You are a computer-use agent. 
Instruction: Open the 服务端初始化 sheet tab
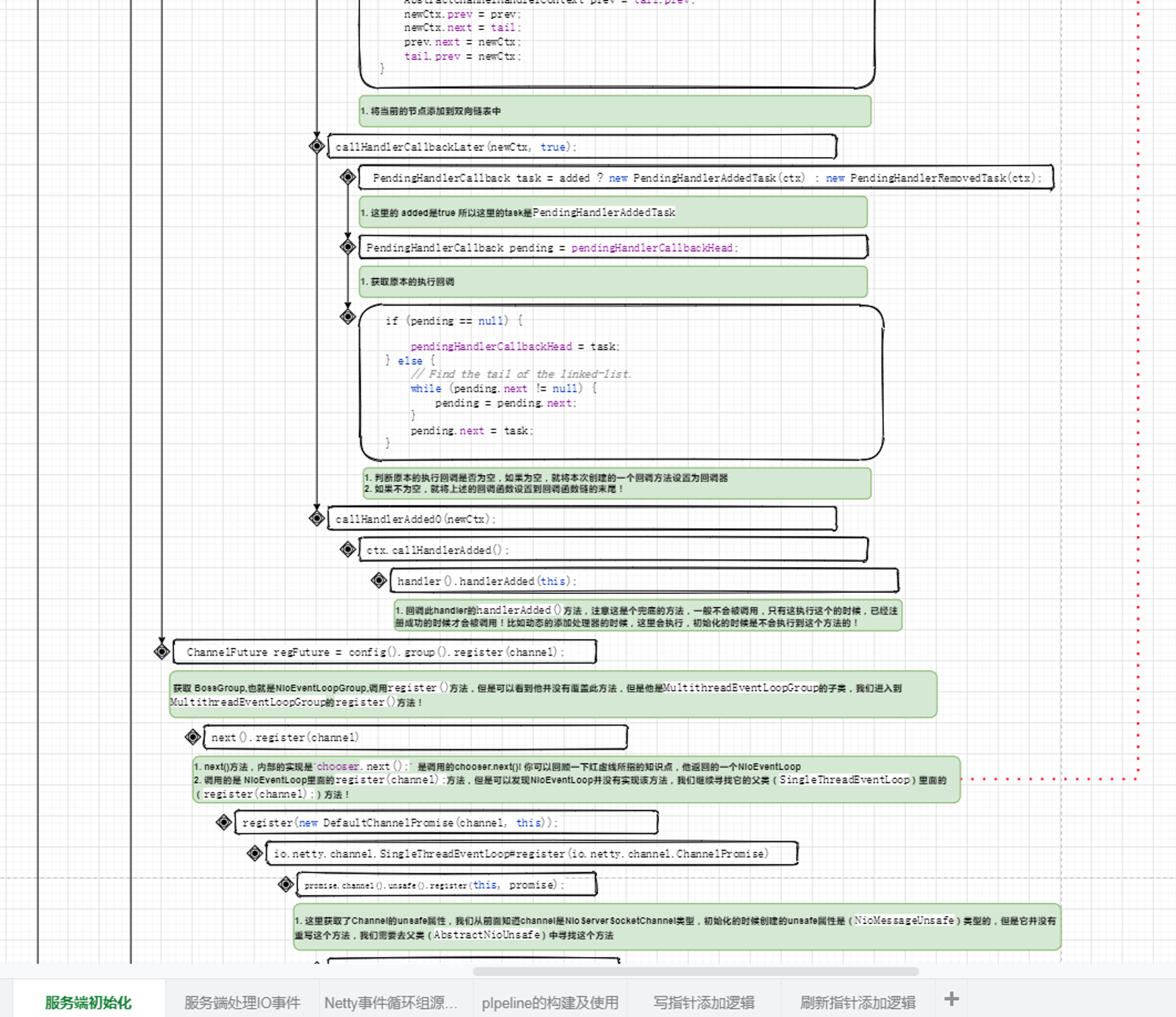[88, 1002]
